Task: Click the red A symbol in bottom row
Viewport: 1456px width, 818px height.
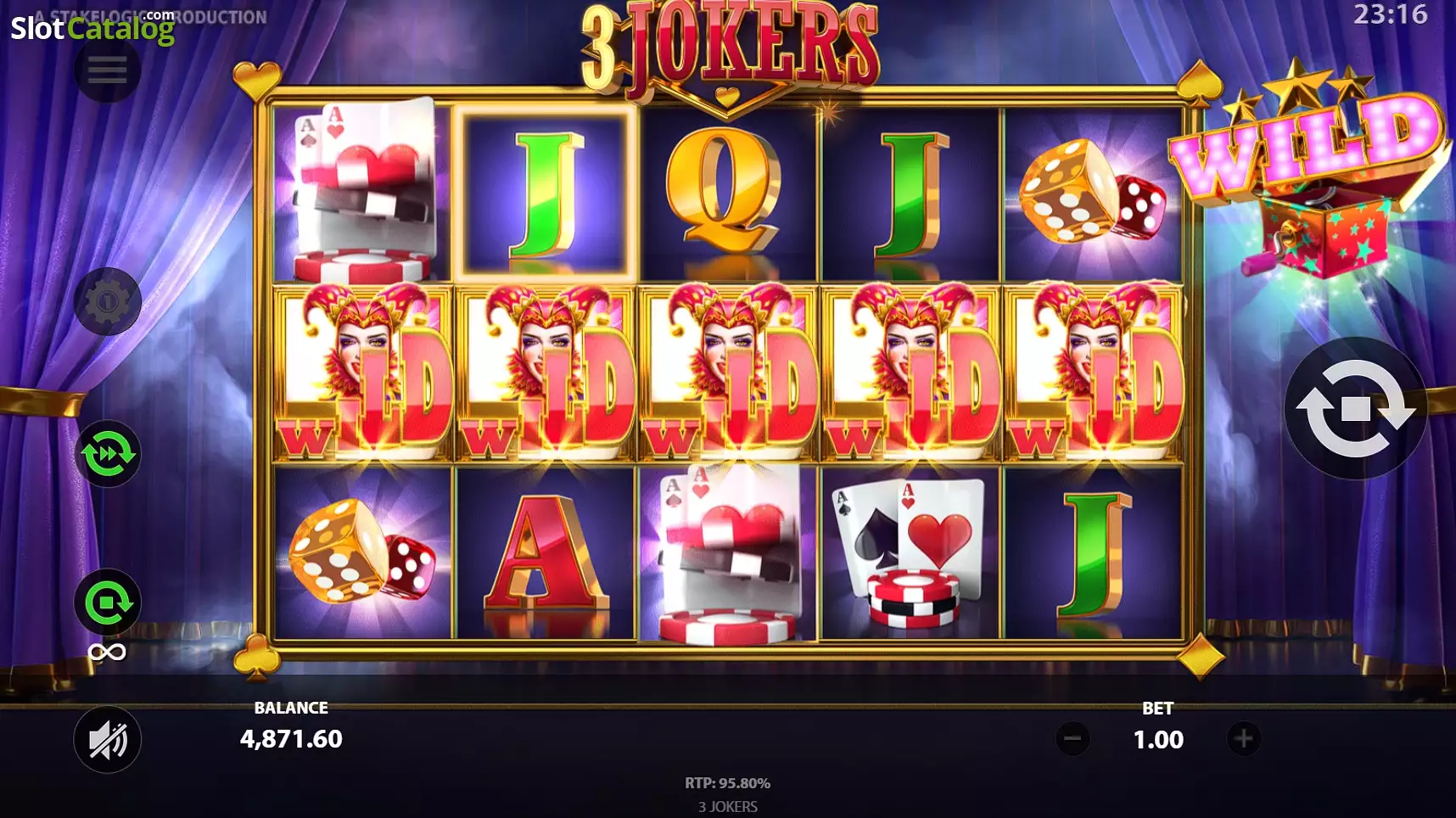Action: [546, 552]
